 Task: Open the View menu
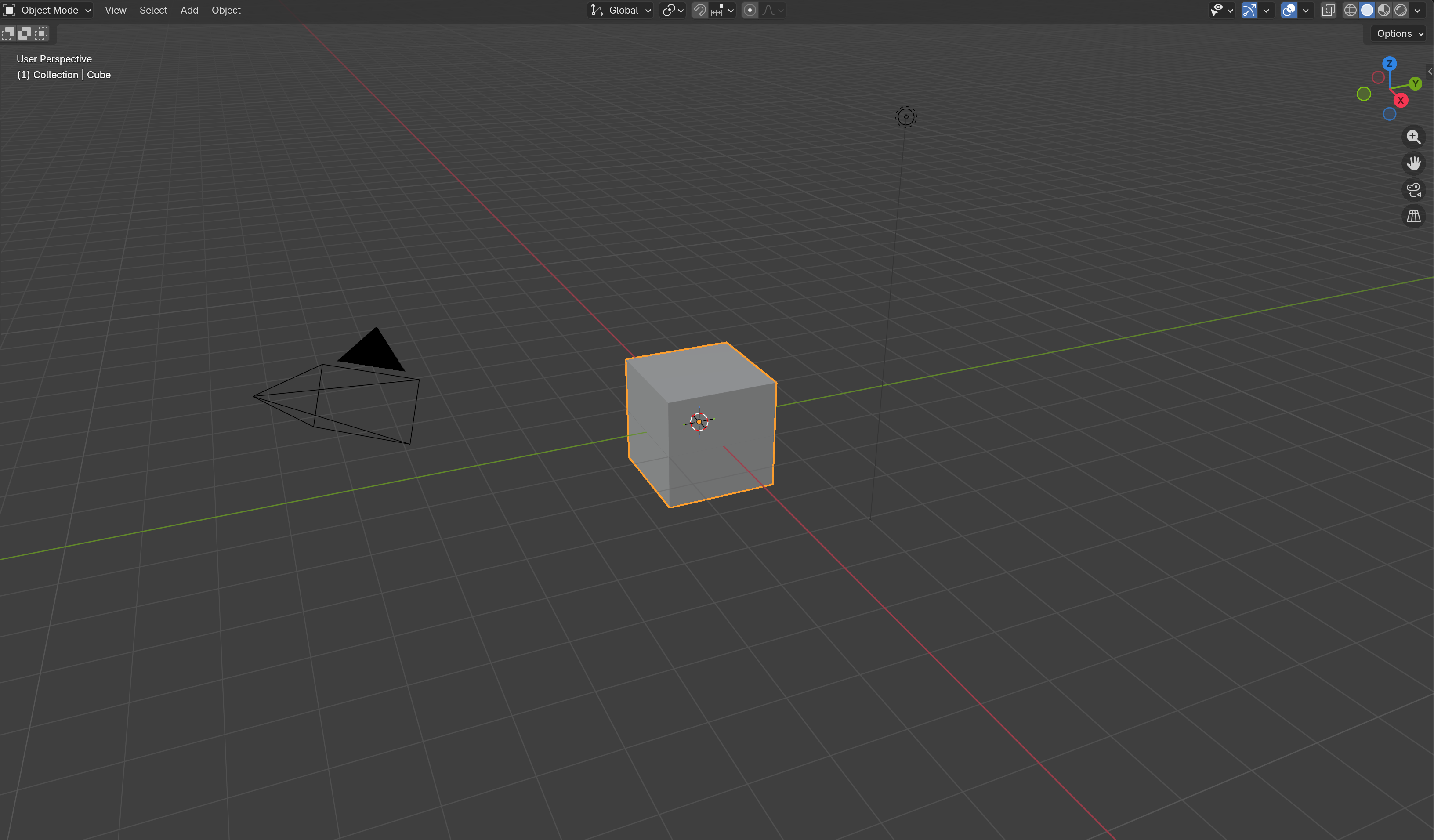click(116, 10)
